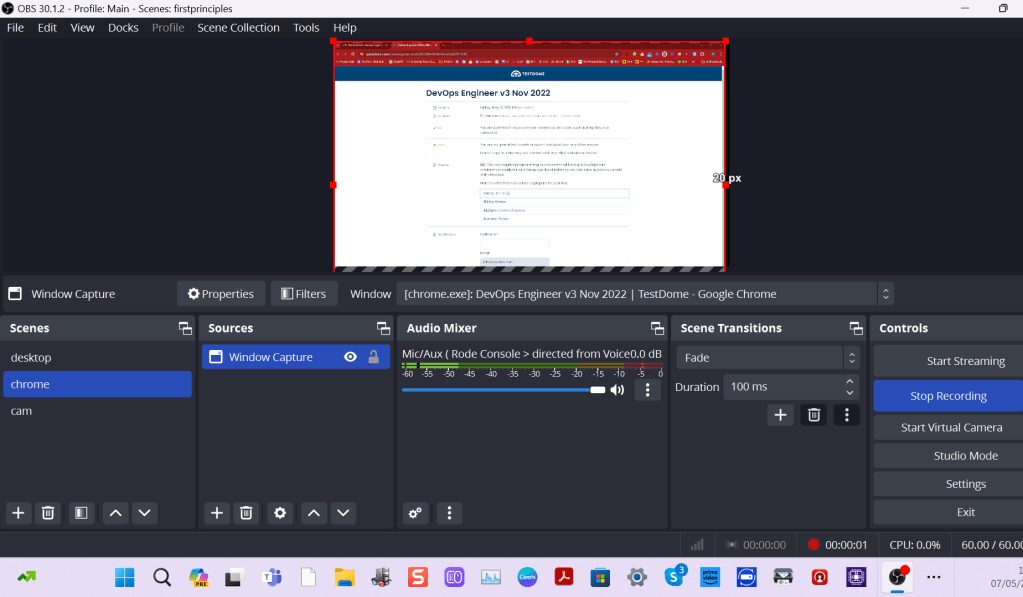Select the chrome scene
Viewport: 1023px width, 597px height.
[97, 384]
